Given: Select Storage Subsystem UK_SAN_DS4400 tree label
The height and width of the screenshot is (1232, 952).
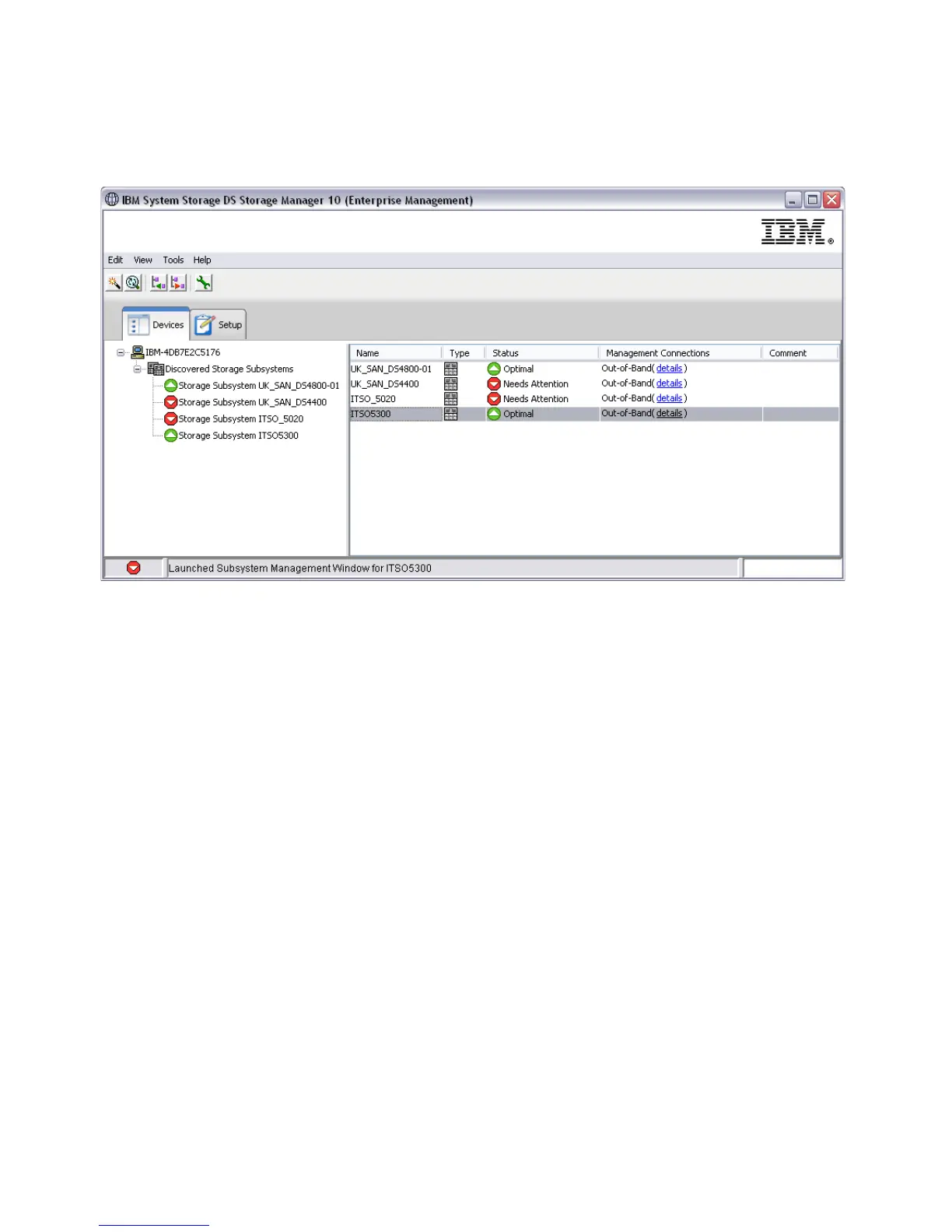Looking at the screenshot, I should tap(253, 402).
